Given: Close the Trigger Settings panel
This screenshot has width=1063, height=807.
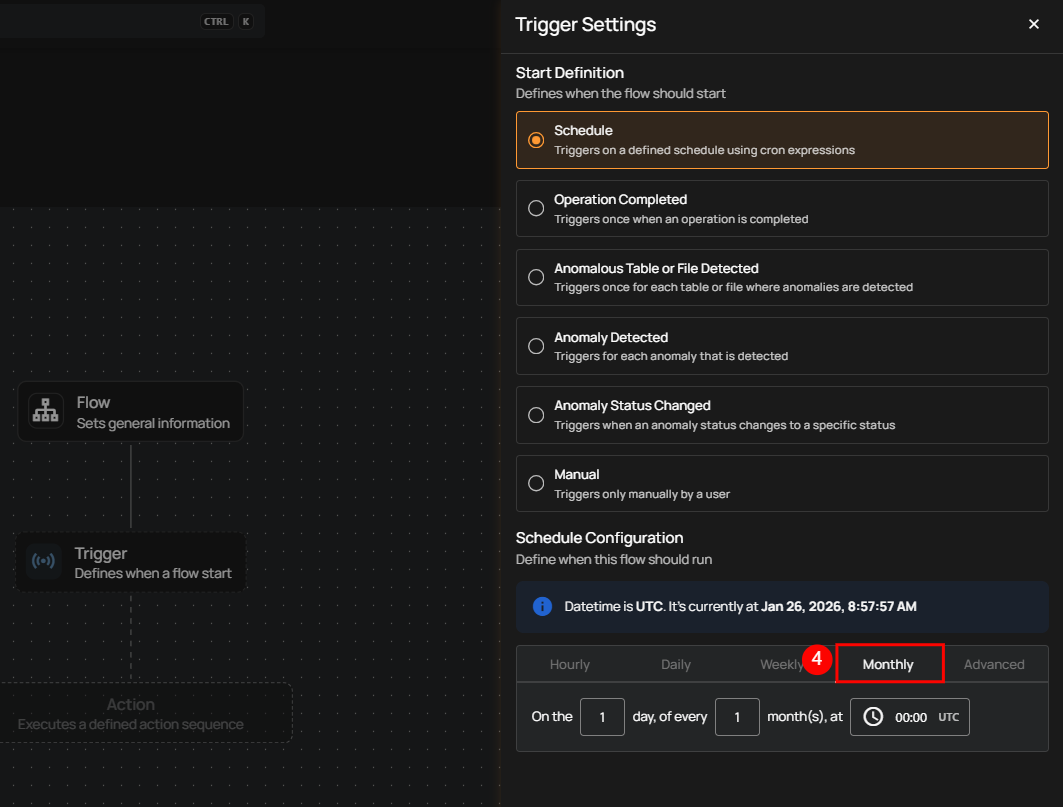Looking at the screenshot, I should coord(1034,24).
